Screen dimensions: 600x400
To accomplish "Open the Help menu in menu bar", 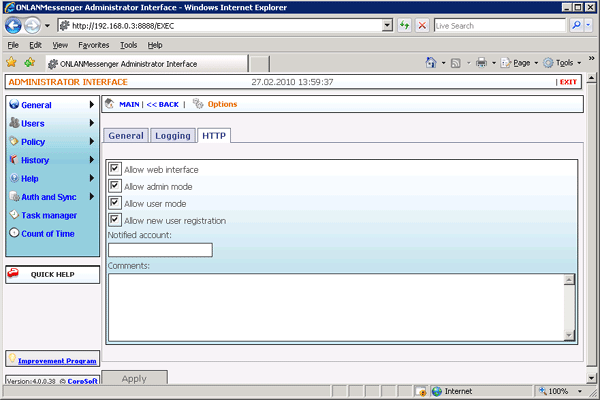I will point(155,45).
